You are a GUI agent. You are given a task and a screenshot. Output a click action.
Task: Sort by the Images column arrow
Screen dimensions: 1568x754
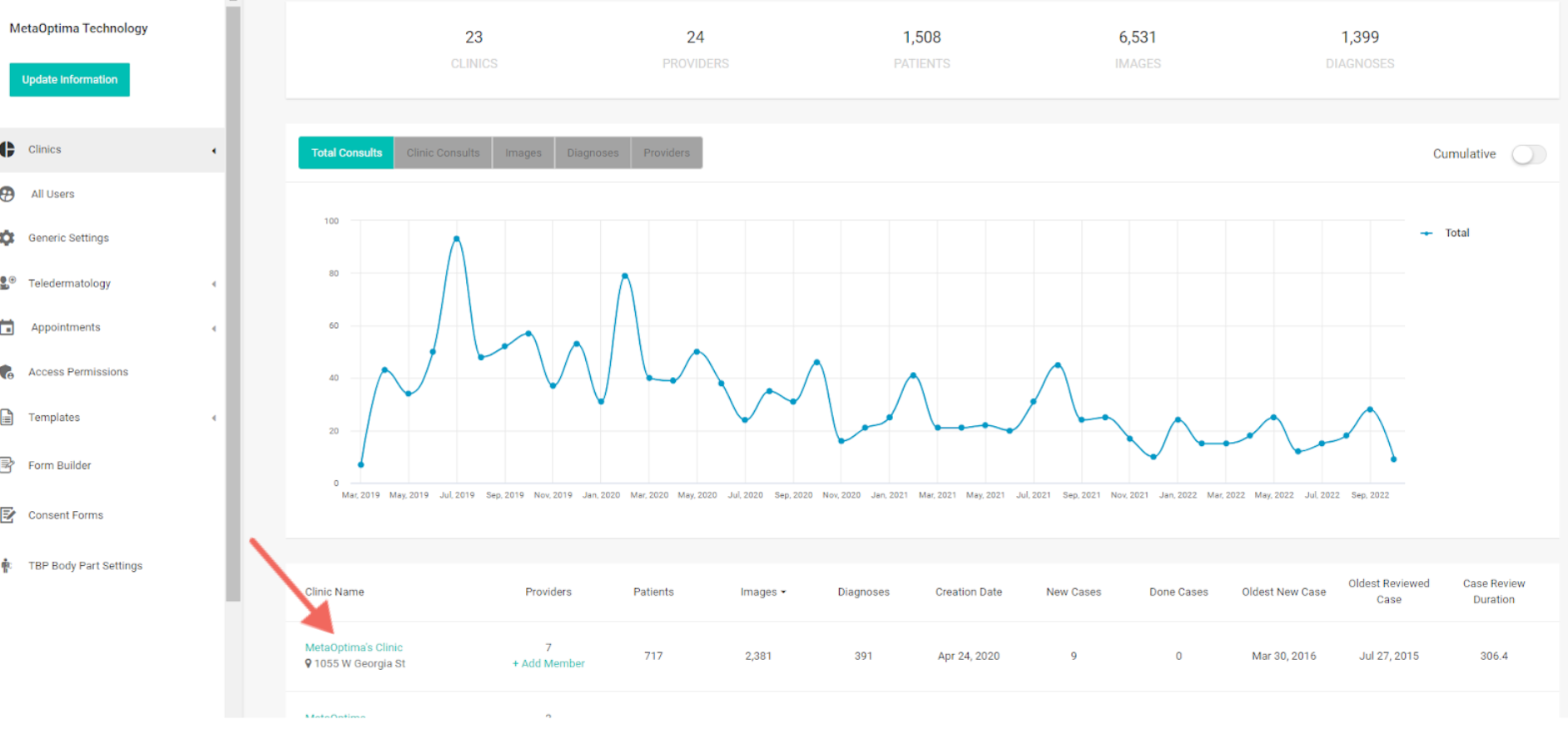click(x=783, y=593)
